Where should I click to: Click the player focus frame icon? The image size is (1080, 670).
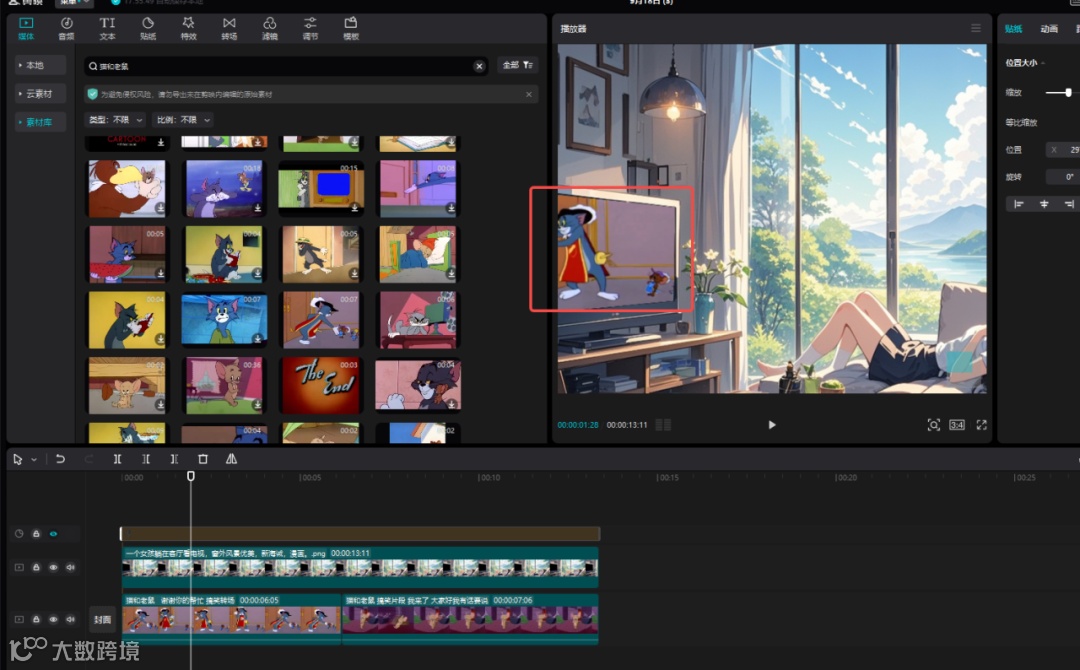(x=933, y=425)
